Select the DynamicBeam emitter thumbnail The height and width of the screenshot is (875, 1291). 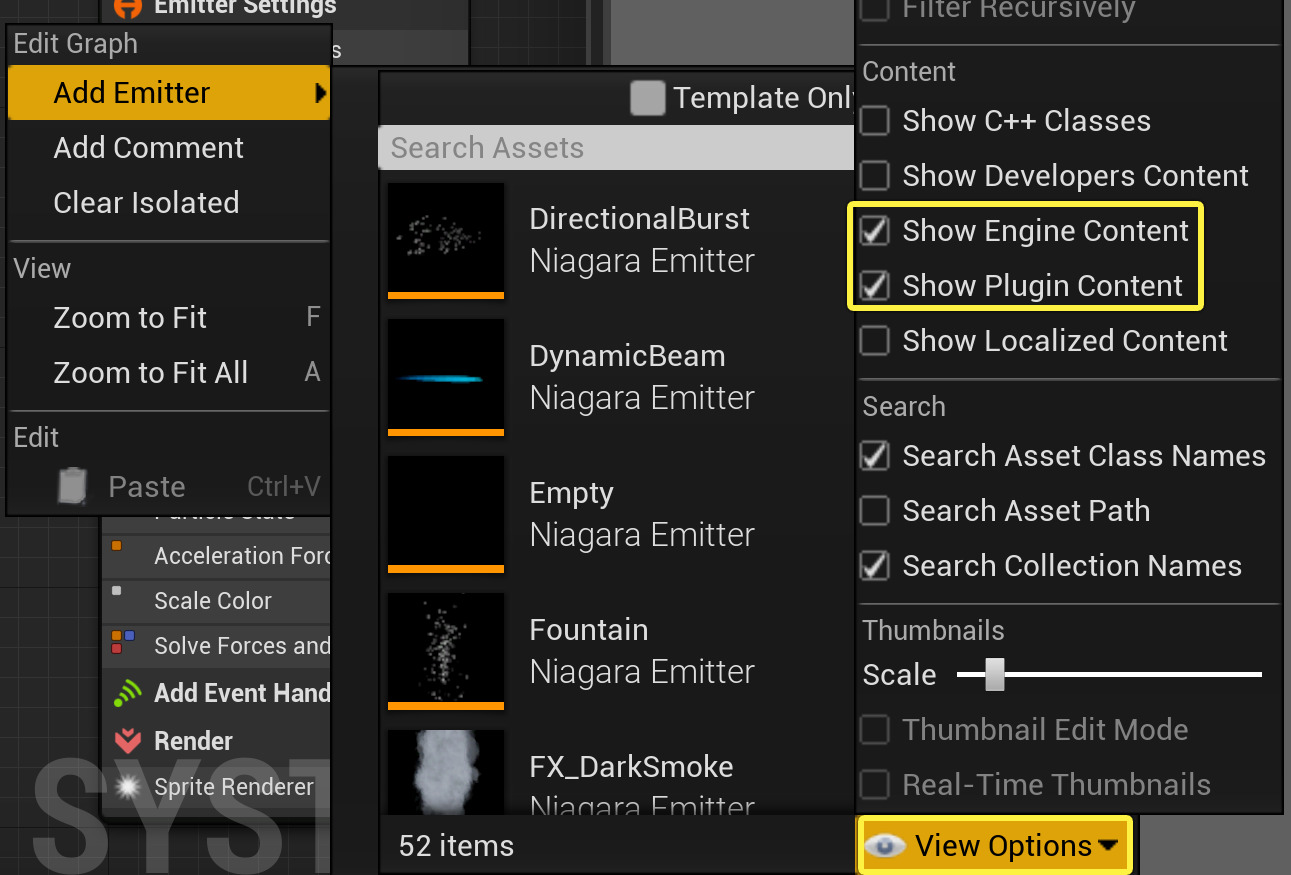tap(446, 375)
